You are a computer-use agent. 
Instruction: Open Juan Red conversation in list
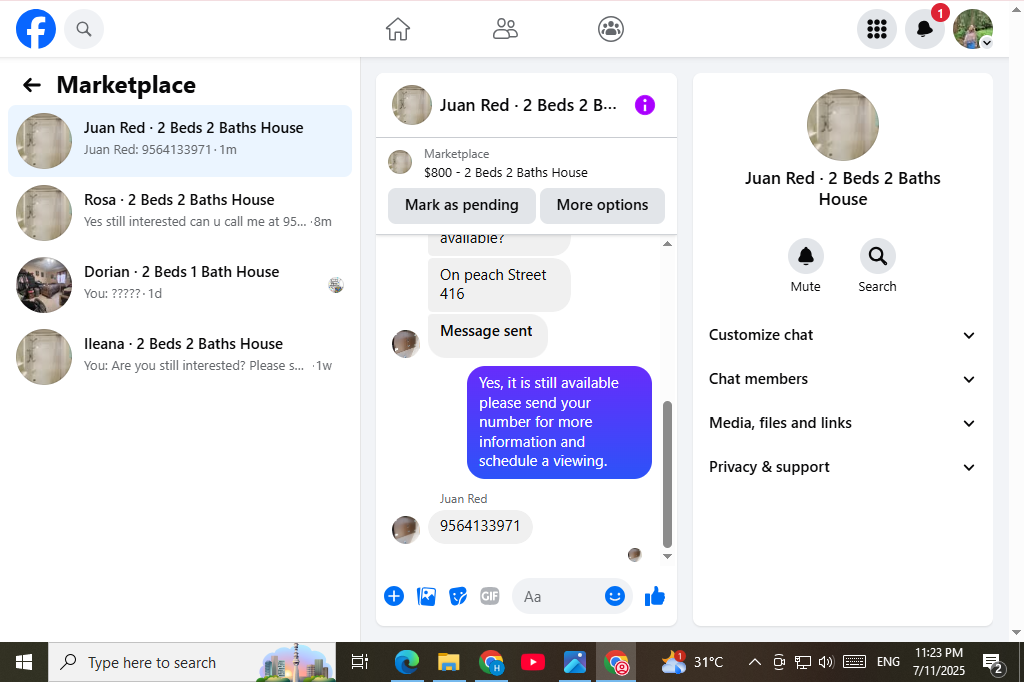[x=180, y=141]
